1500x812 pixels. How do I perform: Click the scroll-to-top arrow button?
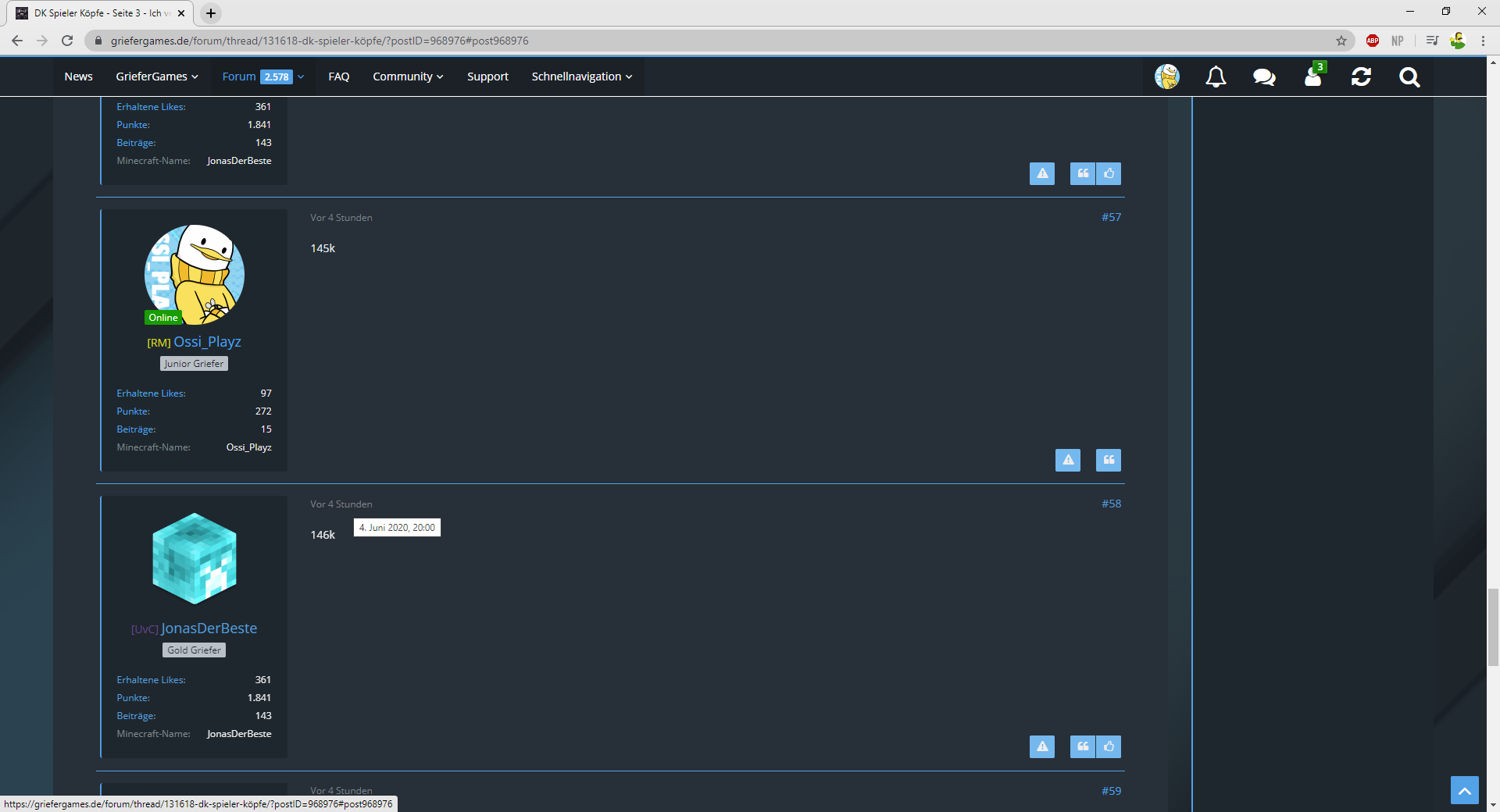1465,790
